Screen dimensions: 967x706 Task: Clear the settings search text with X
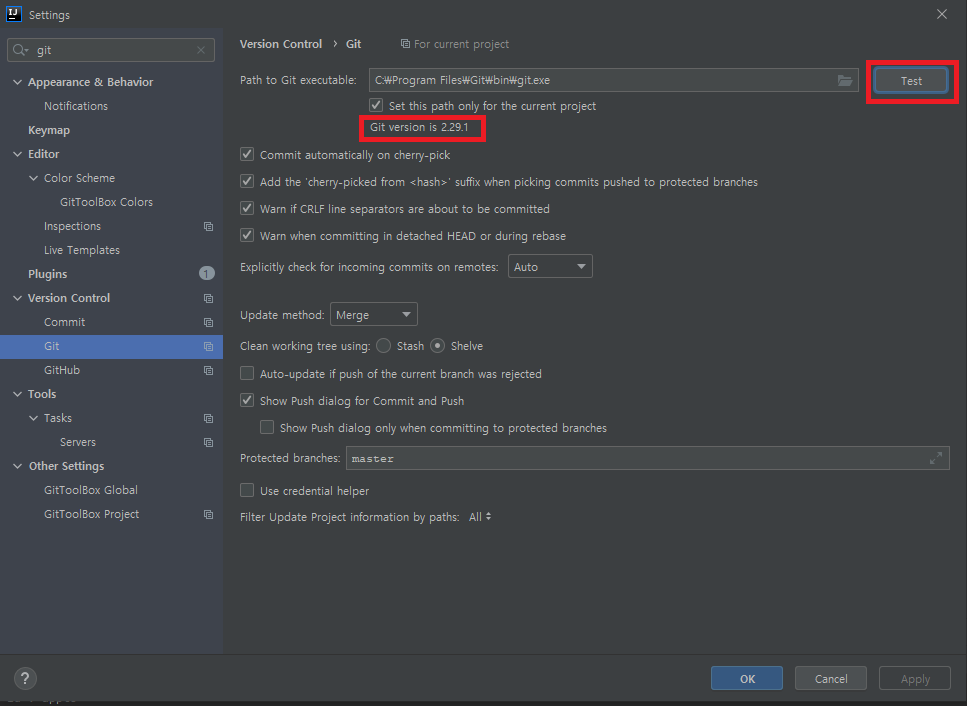(201, 50)
